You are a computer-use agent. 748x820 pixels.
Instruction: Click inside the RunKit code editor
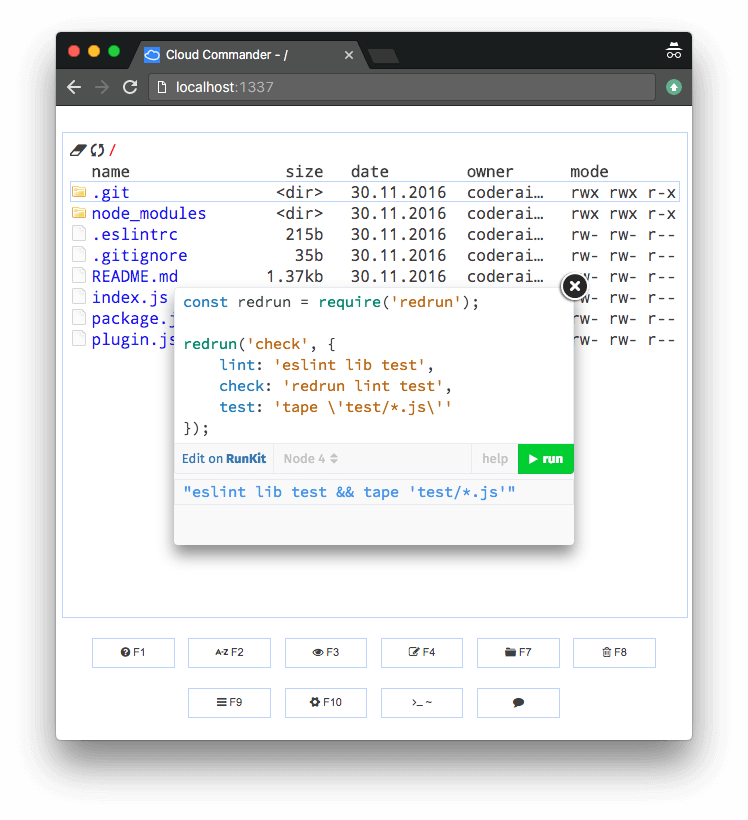pos(373,365)
